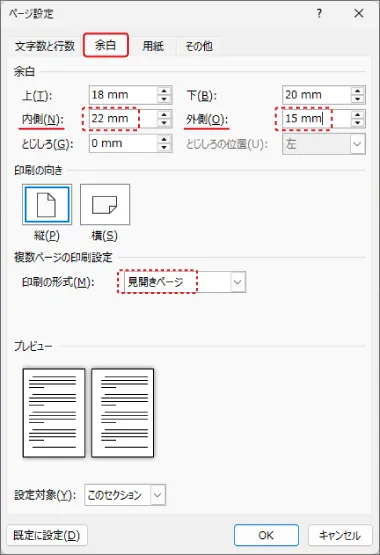This screenshot has width=380, height=555.
Task: Open the 用紙 tab
Action: (x=153, y=46)
